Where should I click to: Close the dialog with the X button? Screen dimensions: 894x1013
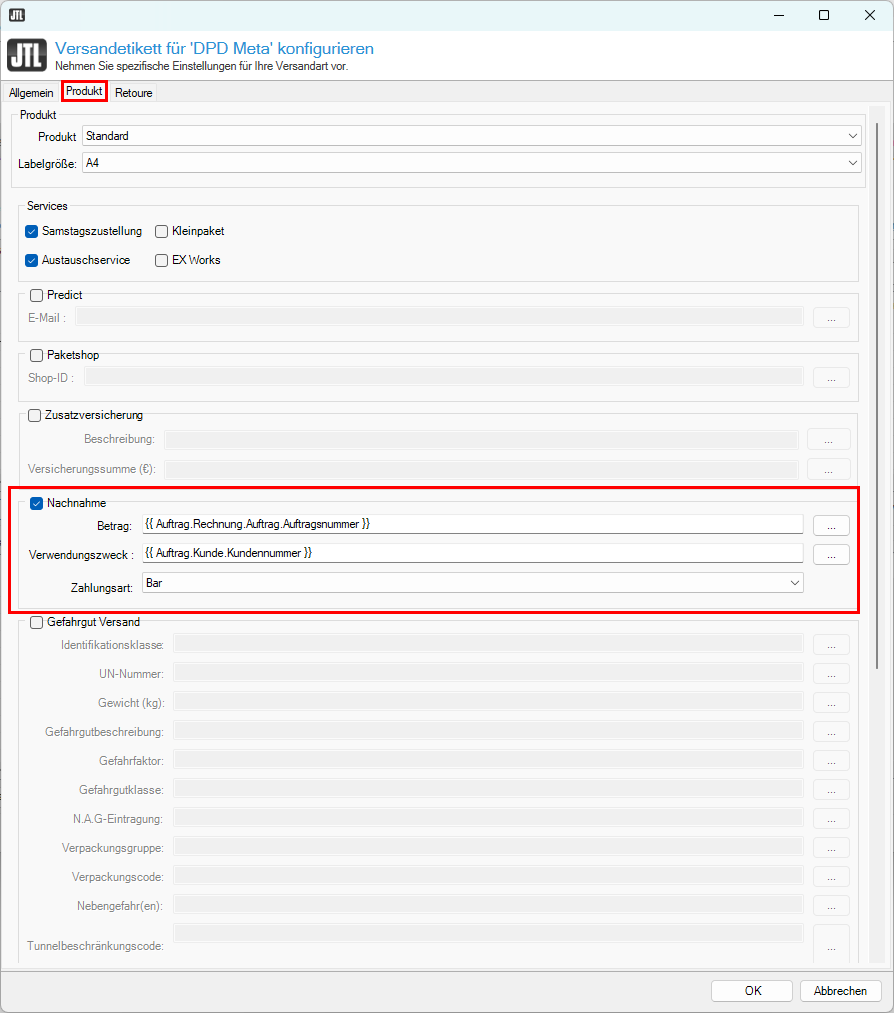pyautogui.click(x=869, y=15)
